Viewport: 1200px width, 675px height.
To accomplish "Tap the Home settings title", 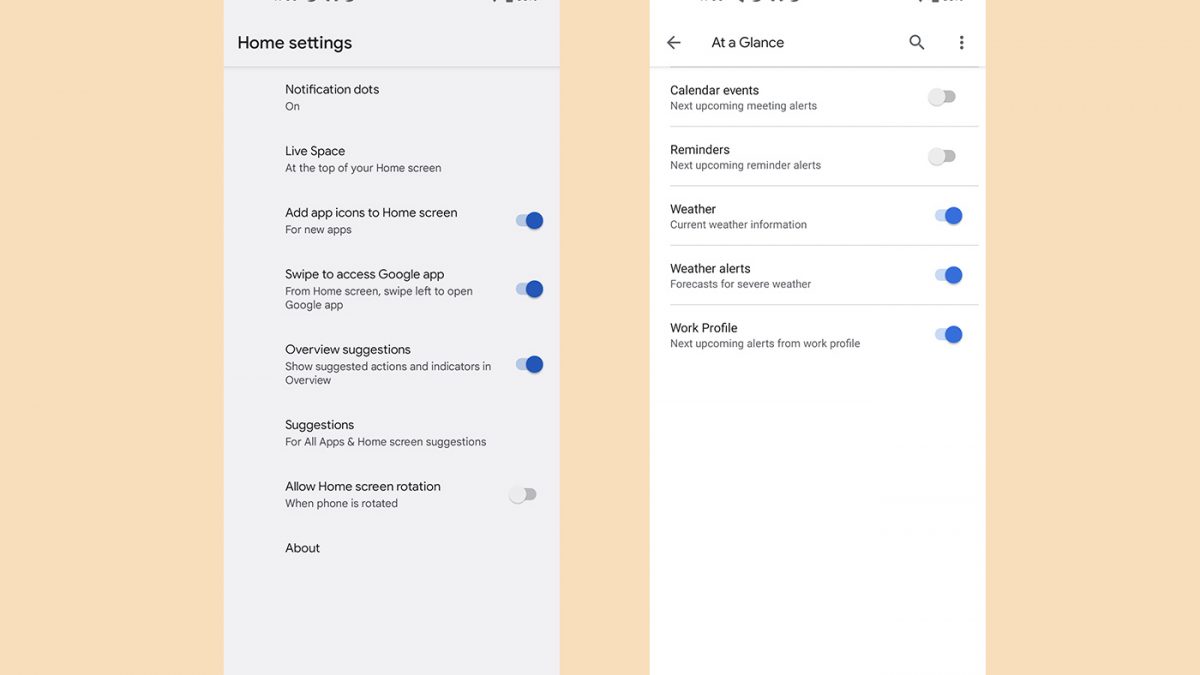I will coord(294,43).
